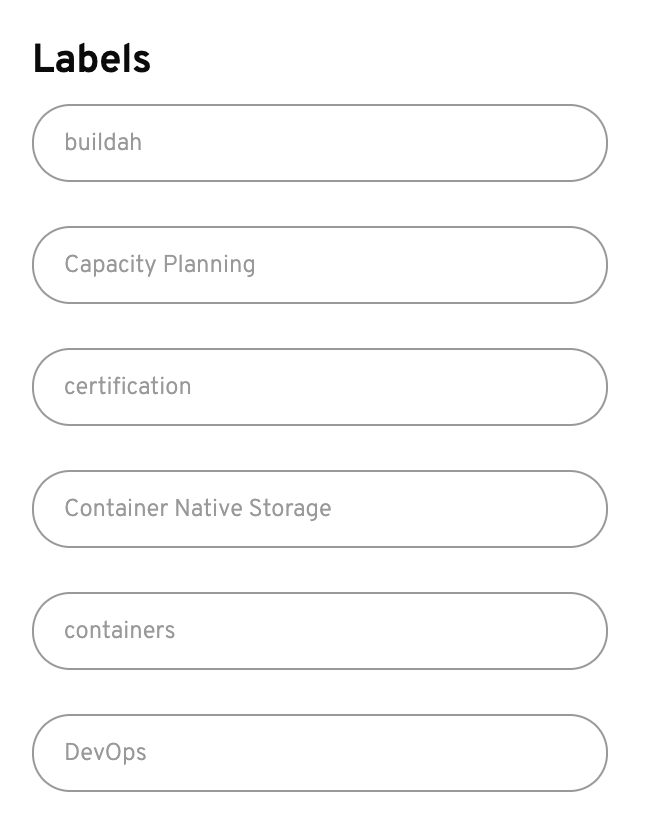
Task: Click the containers label pill
Action: 319,631
